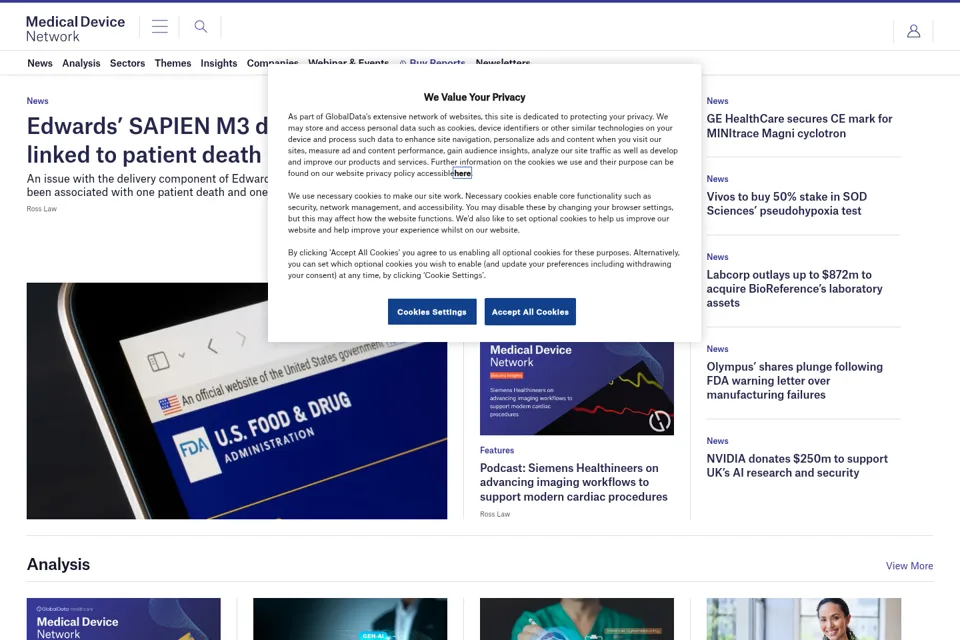Viewport: 960px width, 640px height.
Task: Open the News menu item
Action: click(x=40, y=63)
